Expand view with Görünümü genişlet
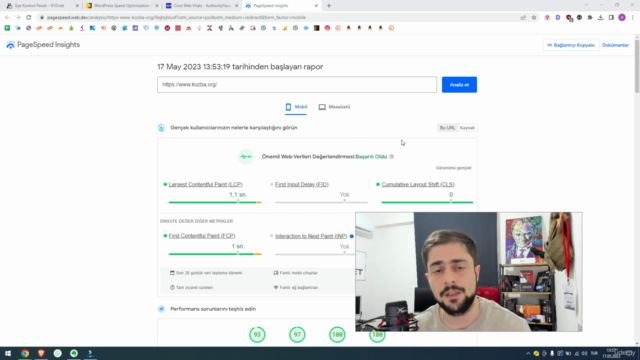Image resolution: width=640 pixels, height=360 pixels. (x=453, y=168)
